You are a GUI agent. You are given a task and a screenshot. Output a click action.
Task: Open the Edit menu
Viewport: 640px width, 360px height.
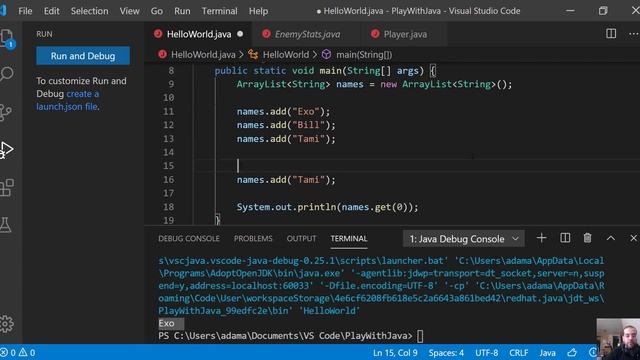51,11
